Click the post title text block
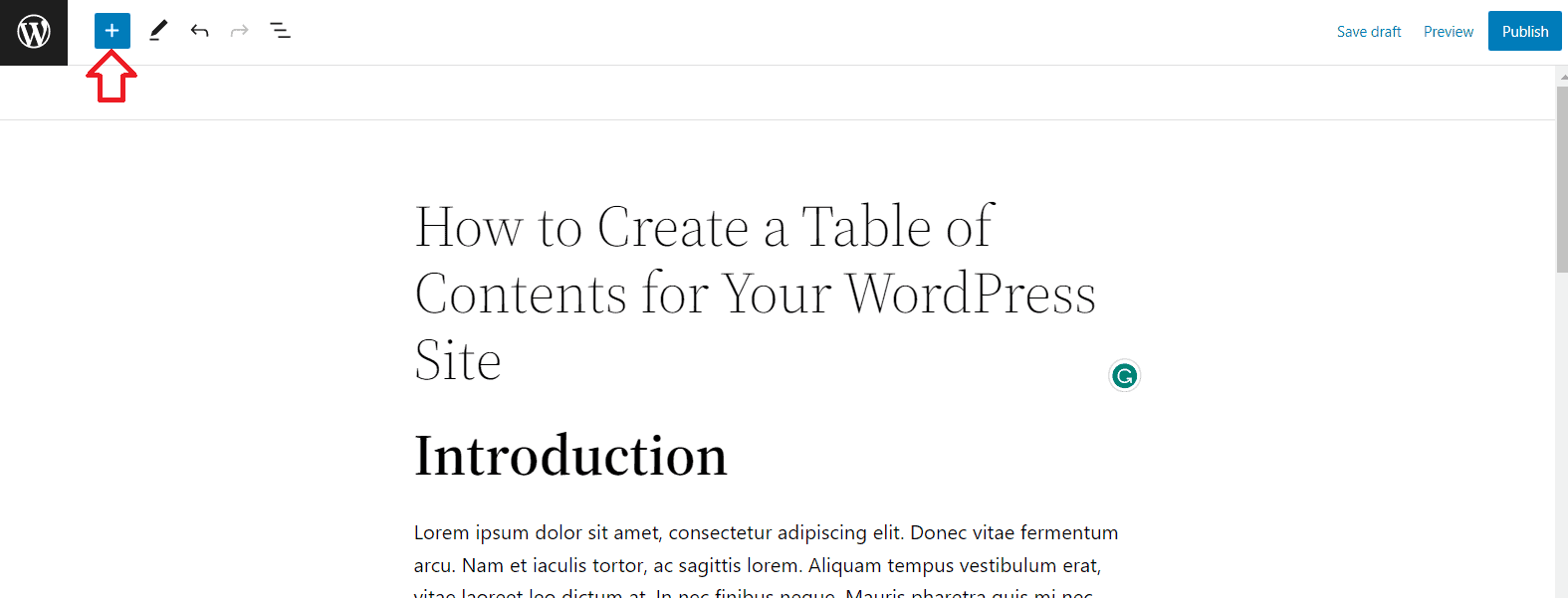The image size is (1568, 598). coord(757,294)
